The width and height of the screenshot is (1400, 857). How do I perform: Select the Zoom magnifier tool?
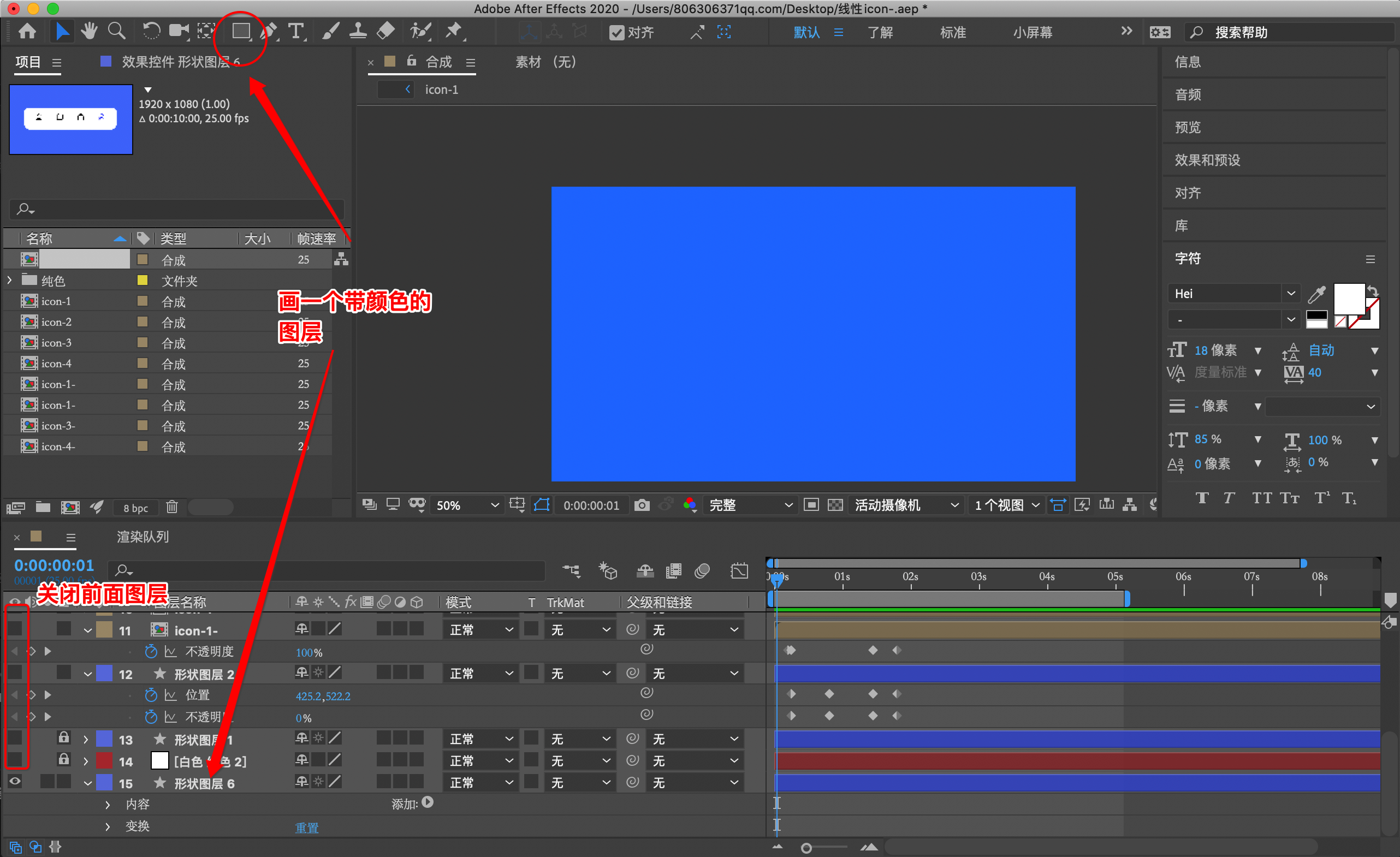pos(116,31)
